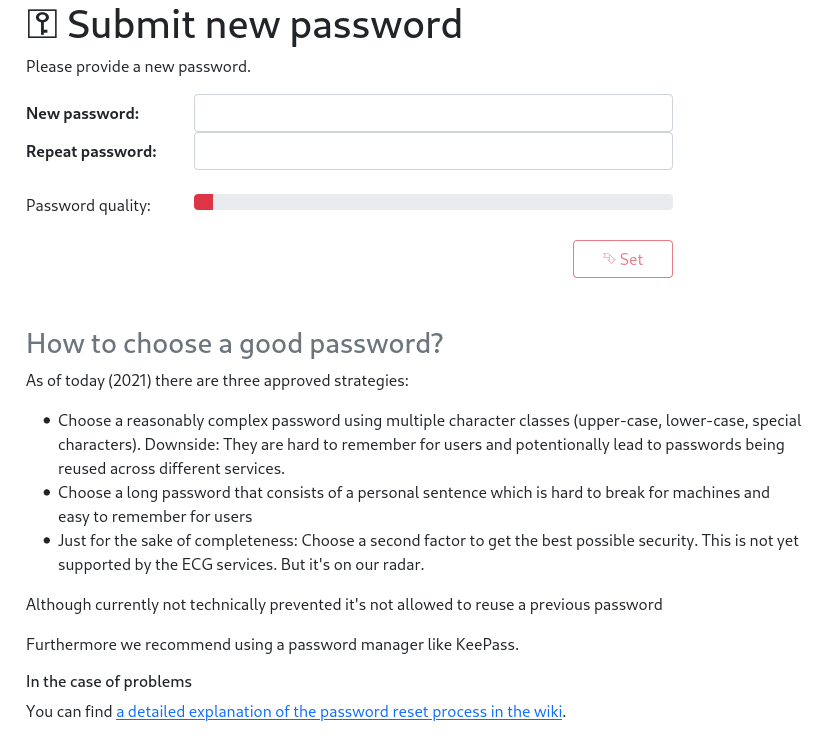Open the password reset process wiki link

pyautogui.click(x=339, y=712)
